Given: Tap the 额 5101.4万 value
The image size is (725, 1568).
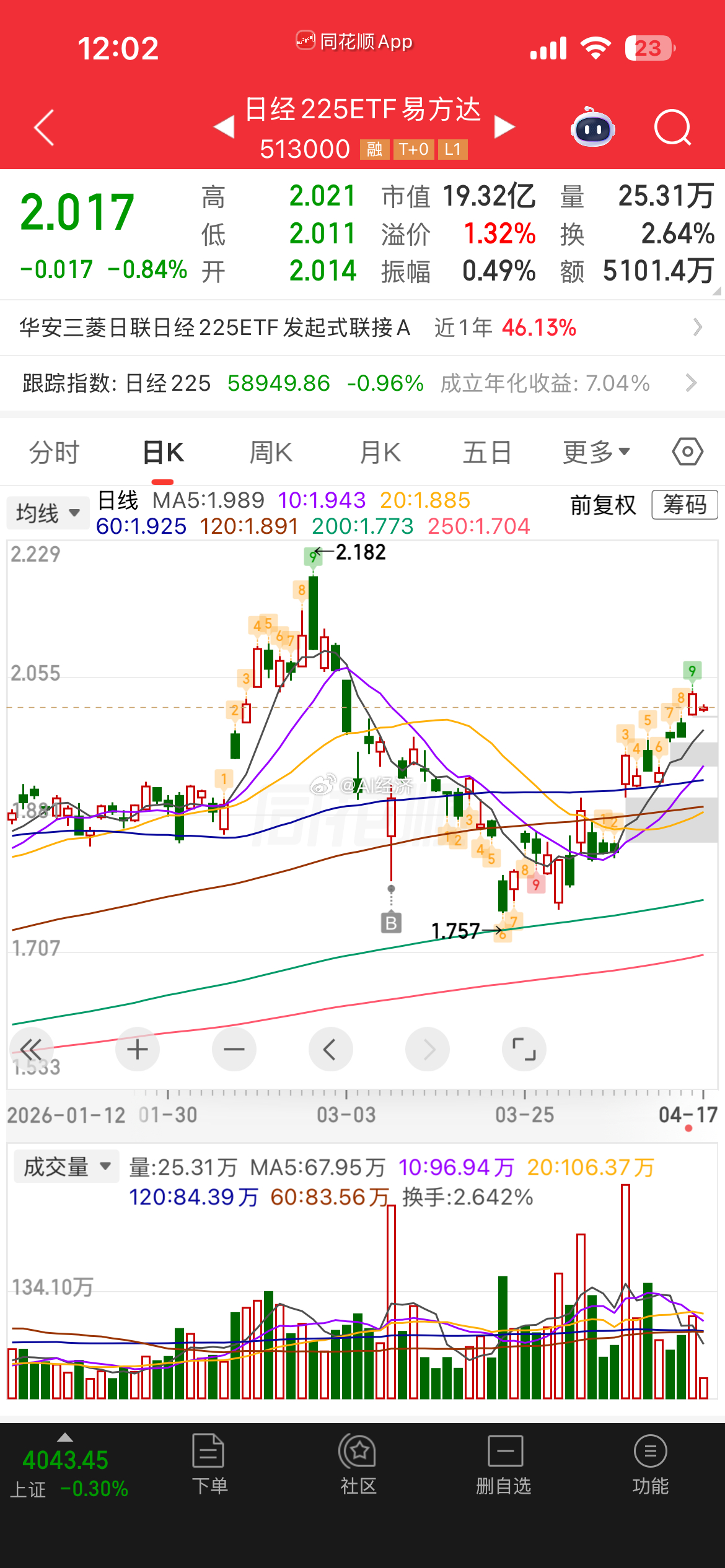Looking at the screenshot, I should pyautogui.click(x=659, y=271).
